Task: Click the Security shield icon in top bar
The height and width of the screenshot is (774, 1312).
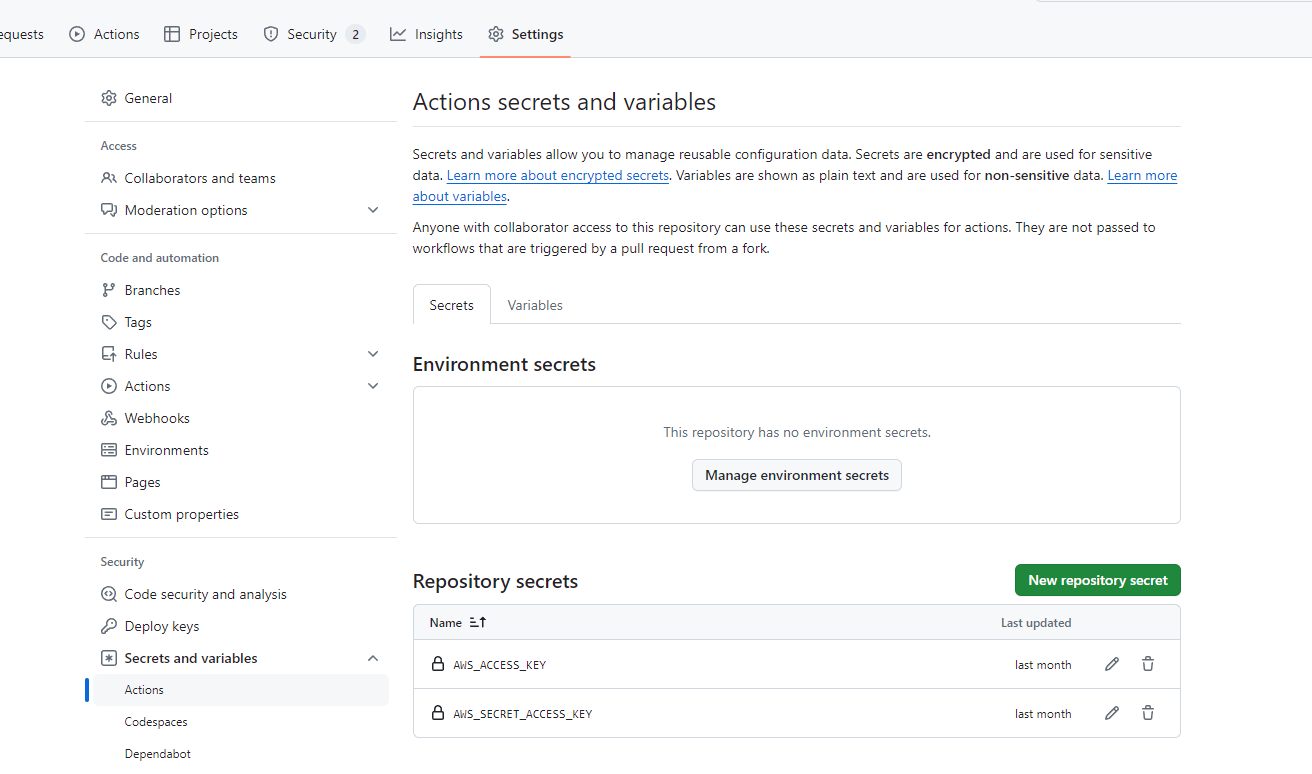Action: [x=271, y=34]
